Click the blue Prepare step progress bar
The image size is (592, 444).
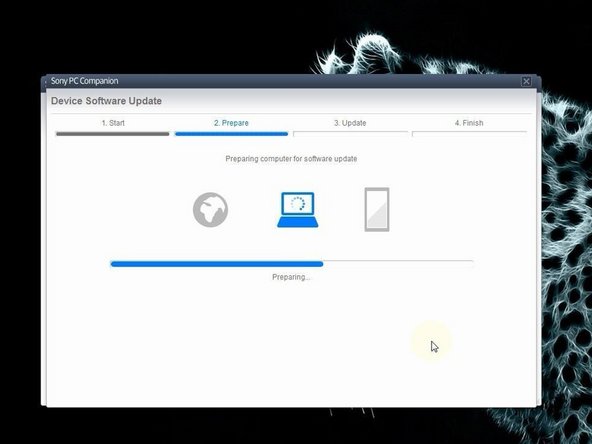click(231, 134)
